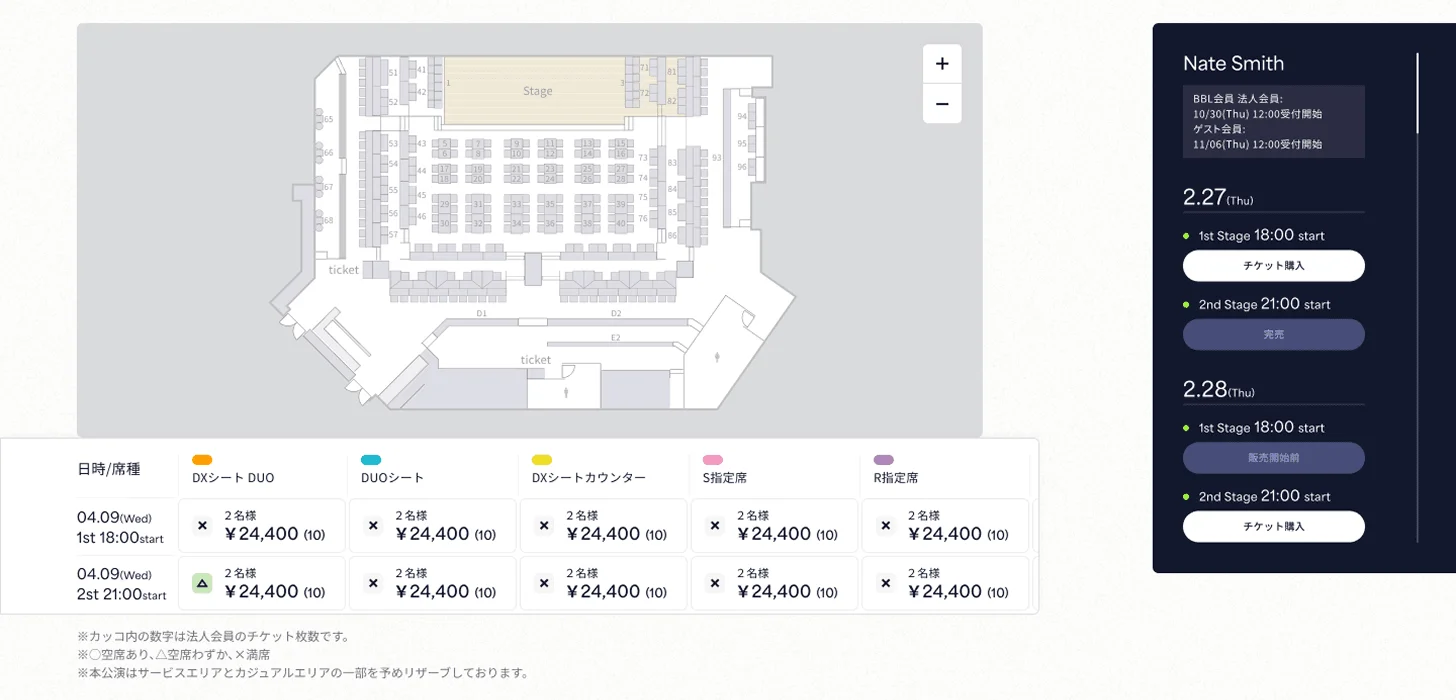Click the 完売 button for 2.27 2nd Stage

1273,335
